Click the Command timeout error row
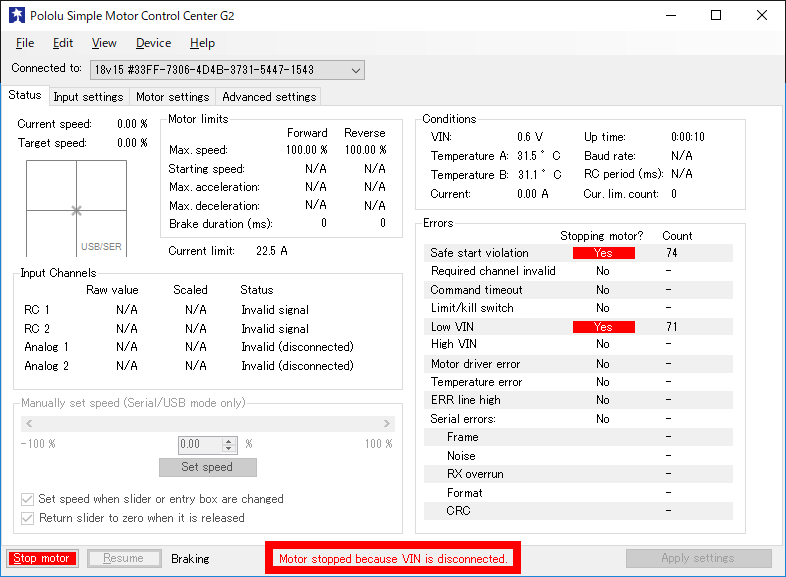This screenshot has width=786, height=577. (x=578, y=290)
